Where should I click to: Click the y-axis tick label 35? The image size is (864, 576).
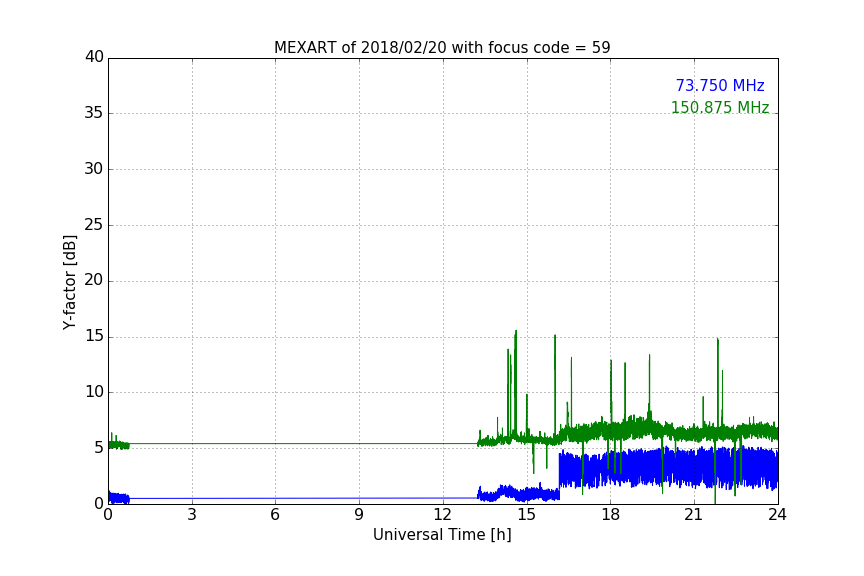pyautogui.click(x=94, y=113)
